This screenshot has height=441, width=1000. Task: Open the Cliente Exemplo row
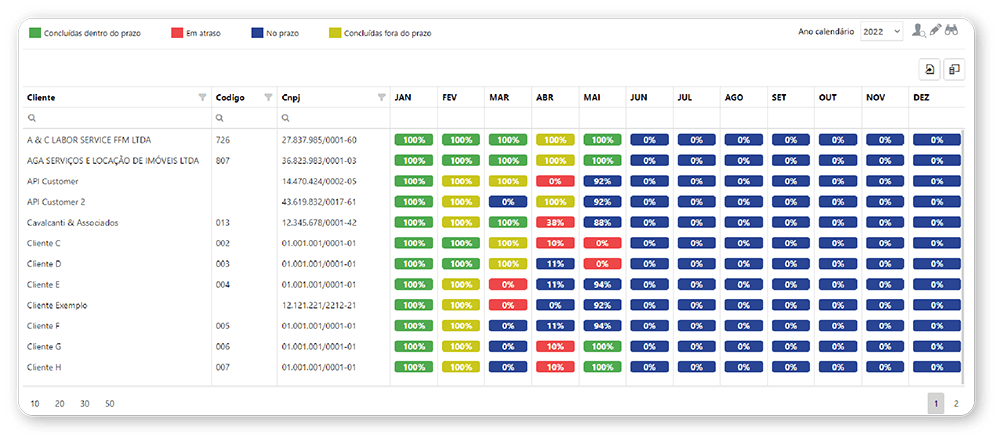coord(492,305)
